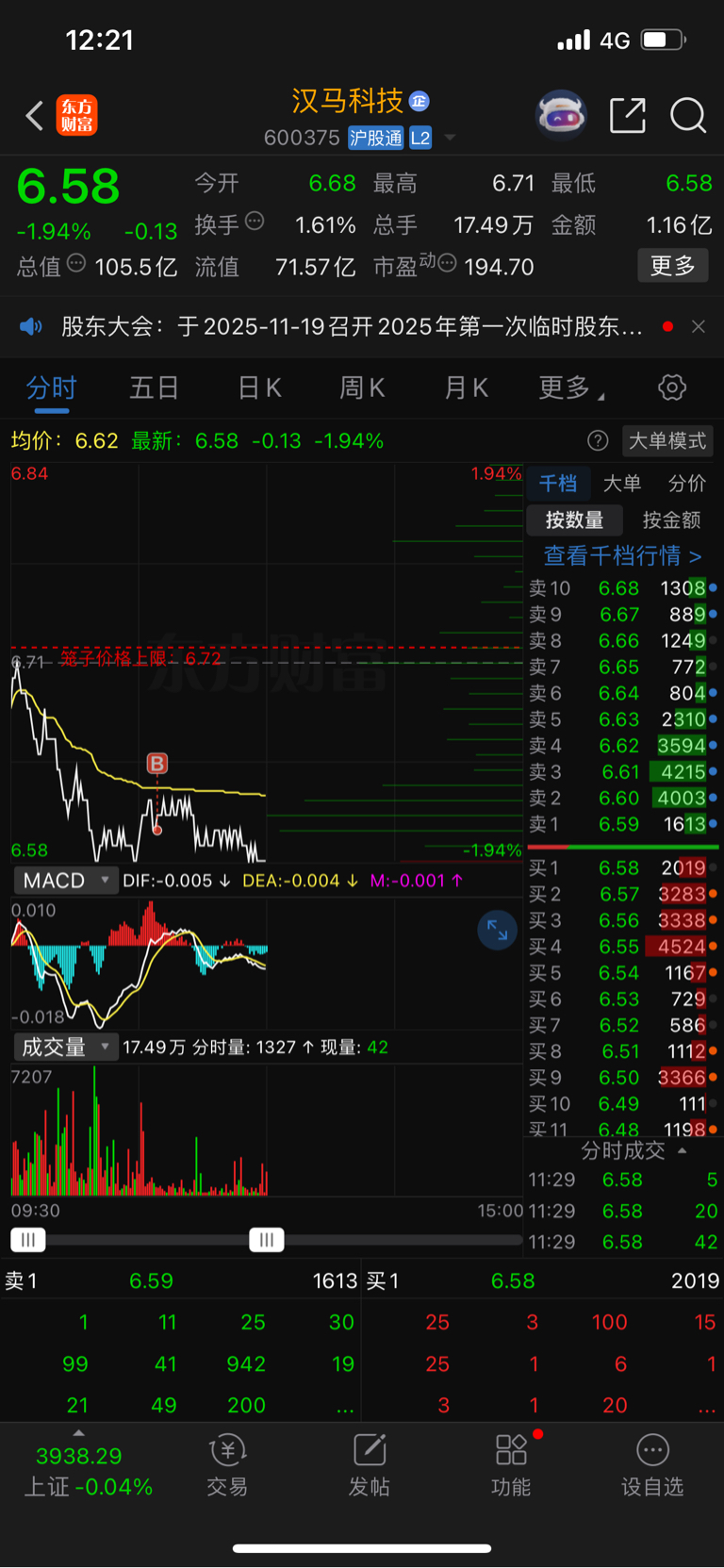Tap the L2 level badge
724x1568 pixels.
pyautogui.click(x=420, y=138)
